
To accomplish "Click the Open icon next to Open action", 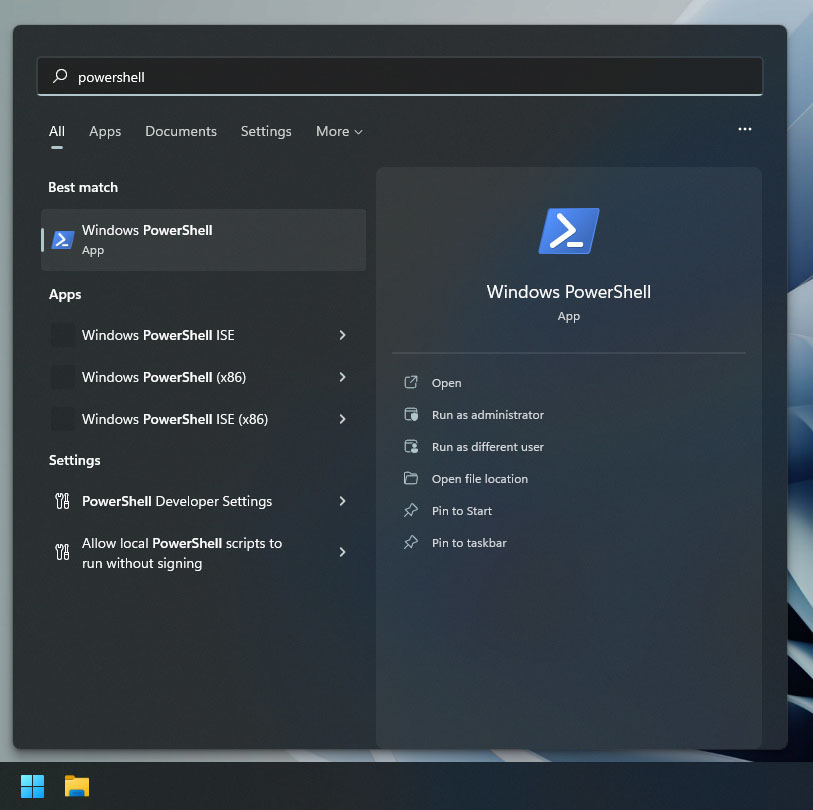I will 411,382.
